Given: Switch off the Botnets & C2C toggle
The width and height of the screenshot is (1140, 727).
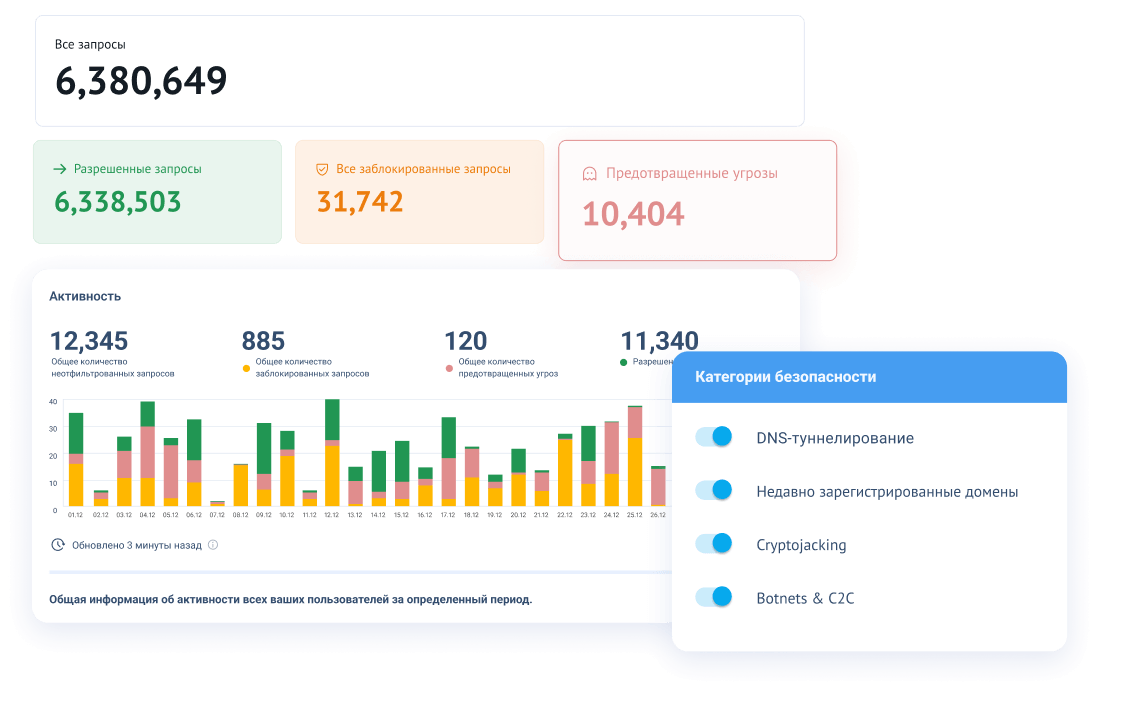Looking at the screenshot, I should pyautogui.click(x=714, y=598).
